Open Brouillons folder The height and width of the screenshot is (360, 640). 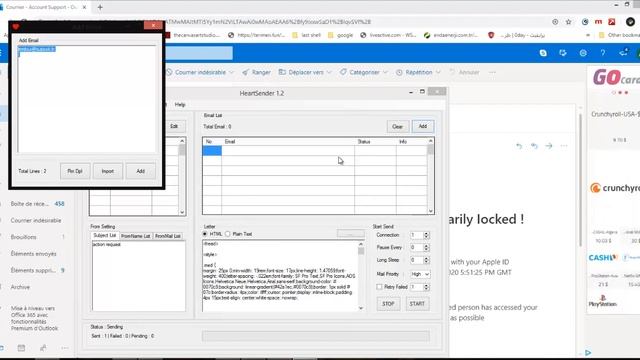click(37, 237)
